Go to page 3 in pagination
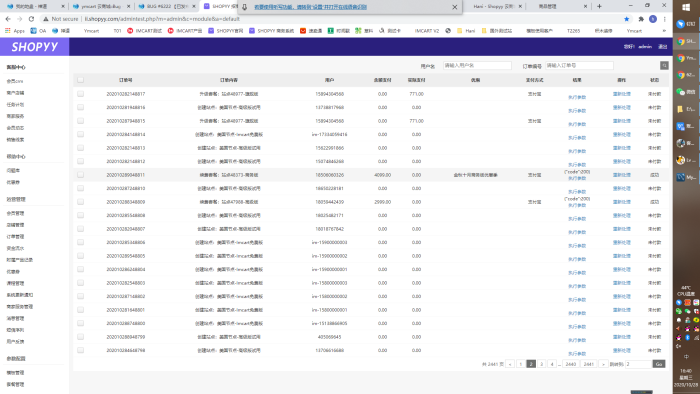This screenshot has height=394, width=700. click(542, 364)
